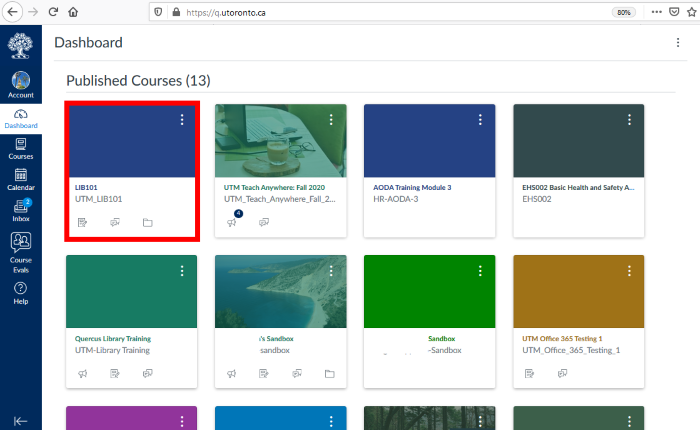The image size is (700, 430).
Task: Open UTM Office 365 Testing 1 card options
Action: 629,271
